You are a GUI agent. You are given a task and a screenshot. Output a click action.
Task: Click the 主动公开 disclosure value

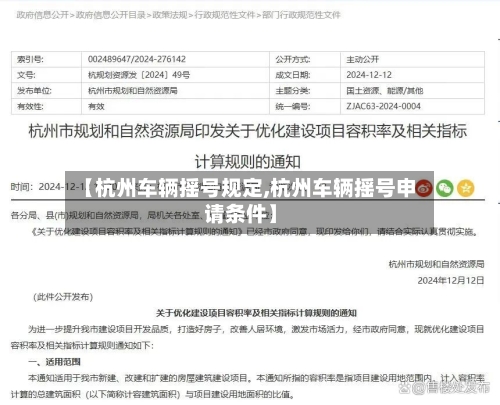(x=362, y=59)
